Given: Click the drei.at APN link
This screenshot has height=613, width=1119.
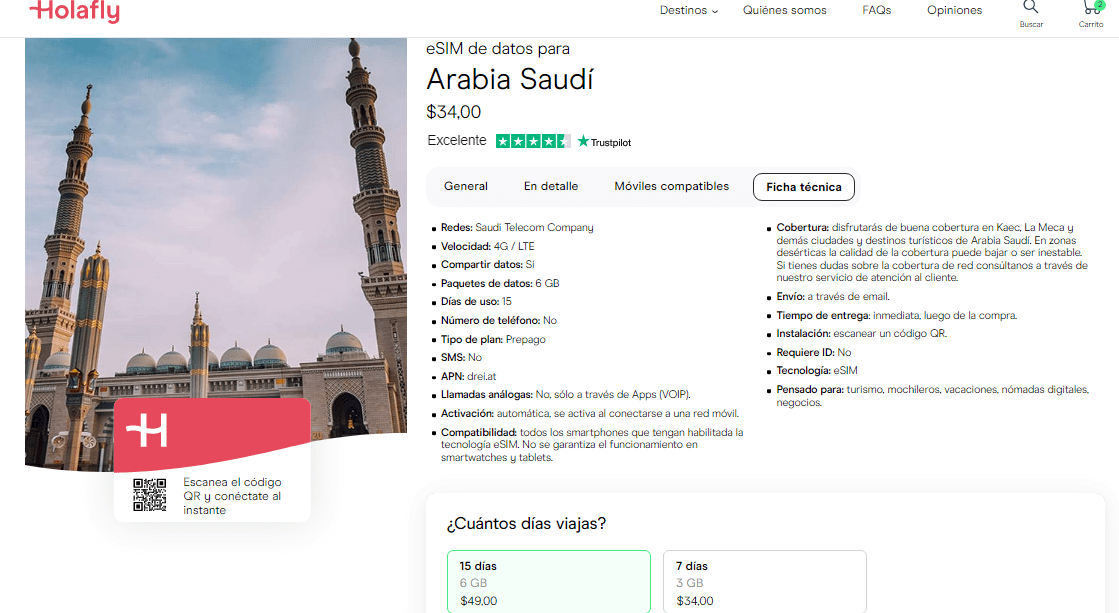Looking at the screenshot, I should pyautogui.click(x=482, y=376).
